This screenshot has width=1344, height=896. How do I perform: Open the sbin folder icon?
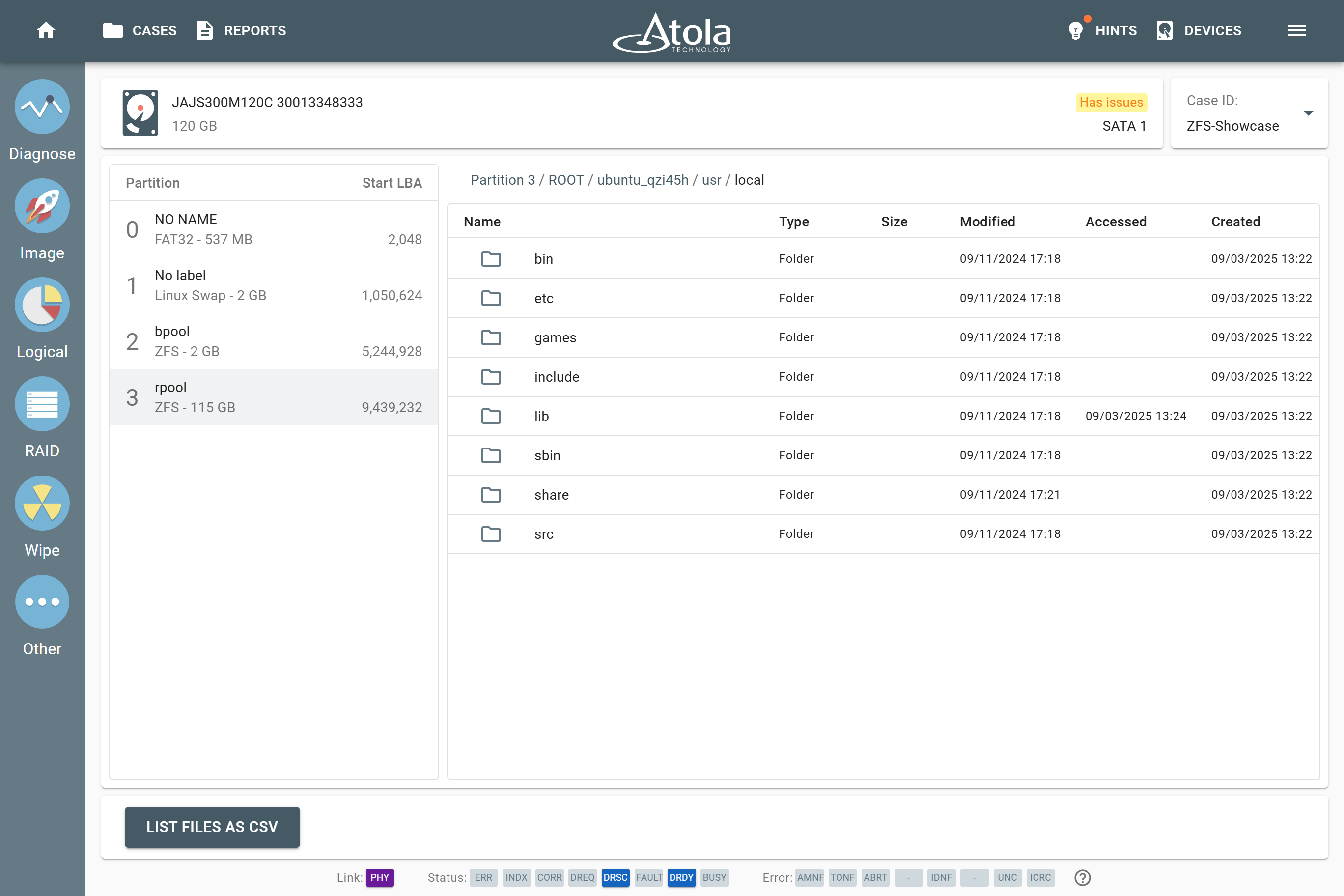491,455
